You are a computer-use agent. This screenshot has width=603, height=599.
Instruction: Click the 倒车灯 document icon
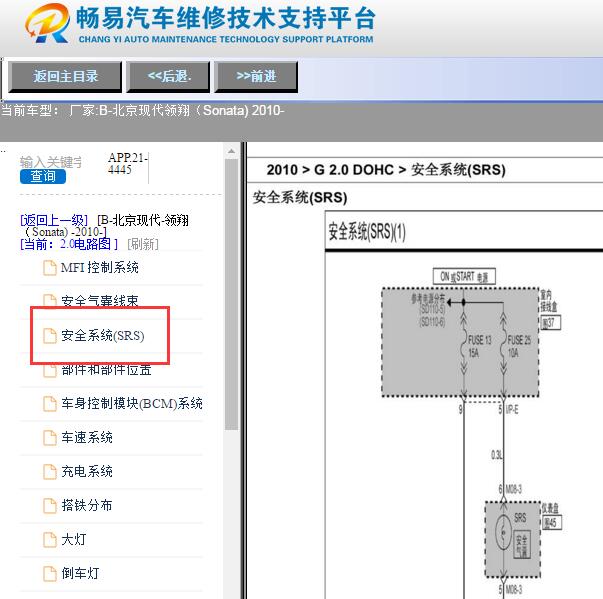coord(50,574)
